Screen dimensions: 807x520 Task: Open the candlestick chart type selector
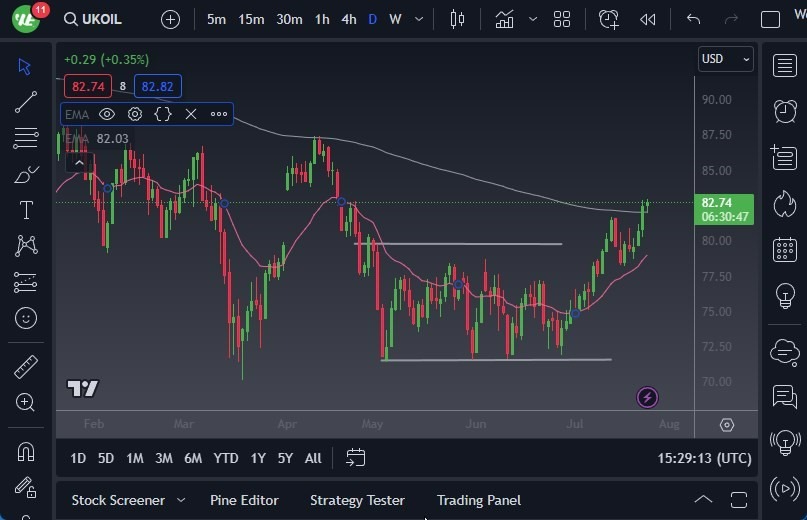point(458,19)
